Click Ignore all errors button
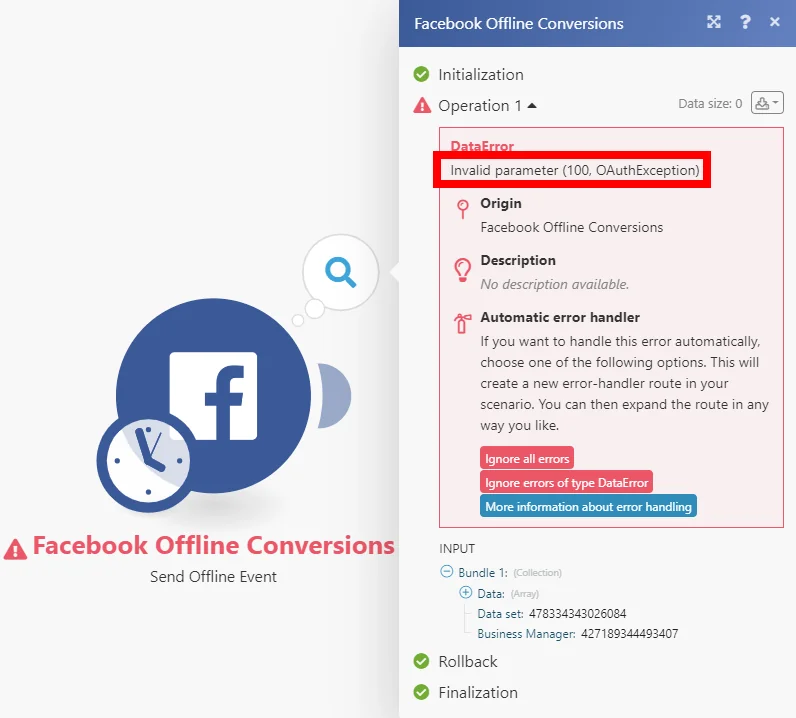The height and width of the screenshot is (718, 796). [x=527, y=458]
